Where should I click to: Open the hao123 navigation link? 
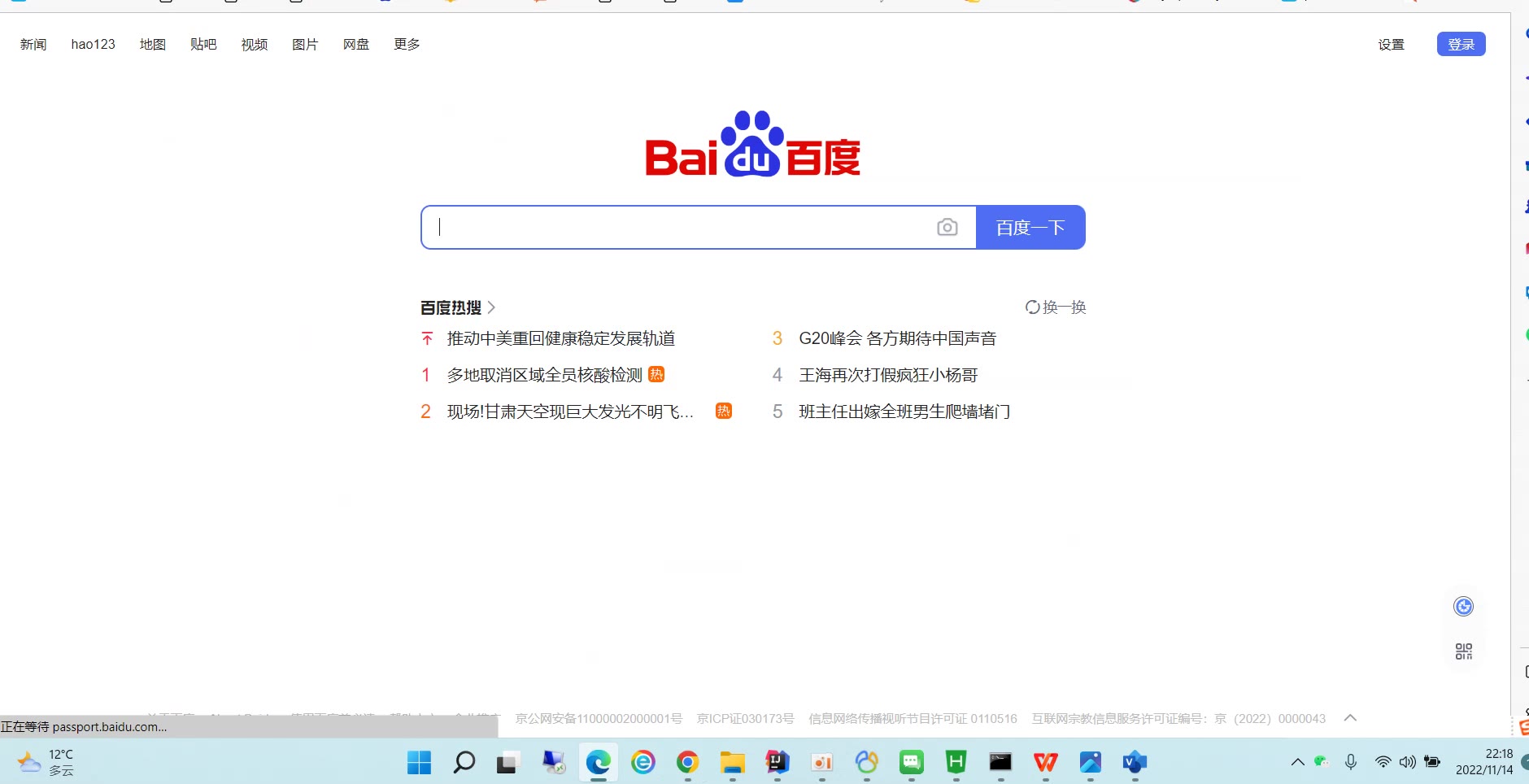93,44
